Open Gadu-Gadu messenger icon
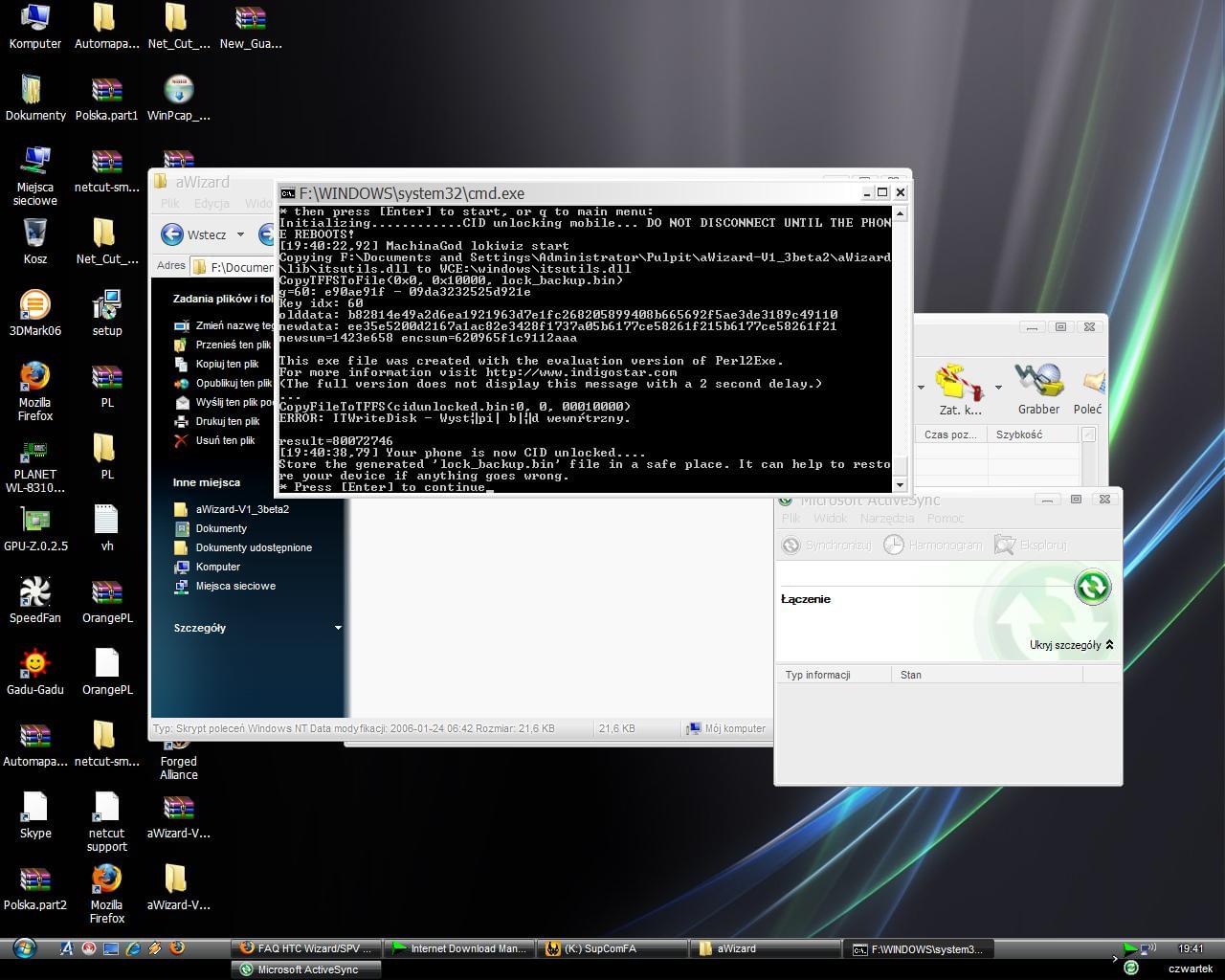The width and height of the screenshot is (1225, 980). point(35,672)
